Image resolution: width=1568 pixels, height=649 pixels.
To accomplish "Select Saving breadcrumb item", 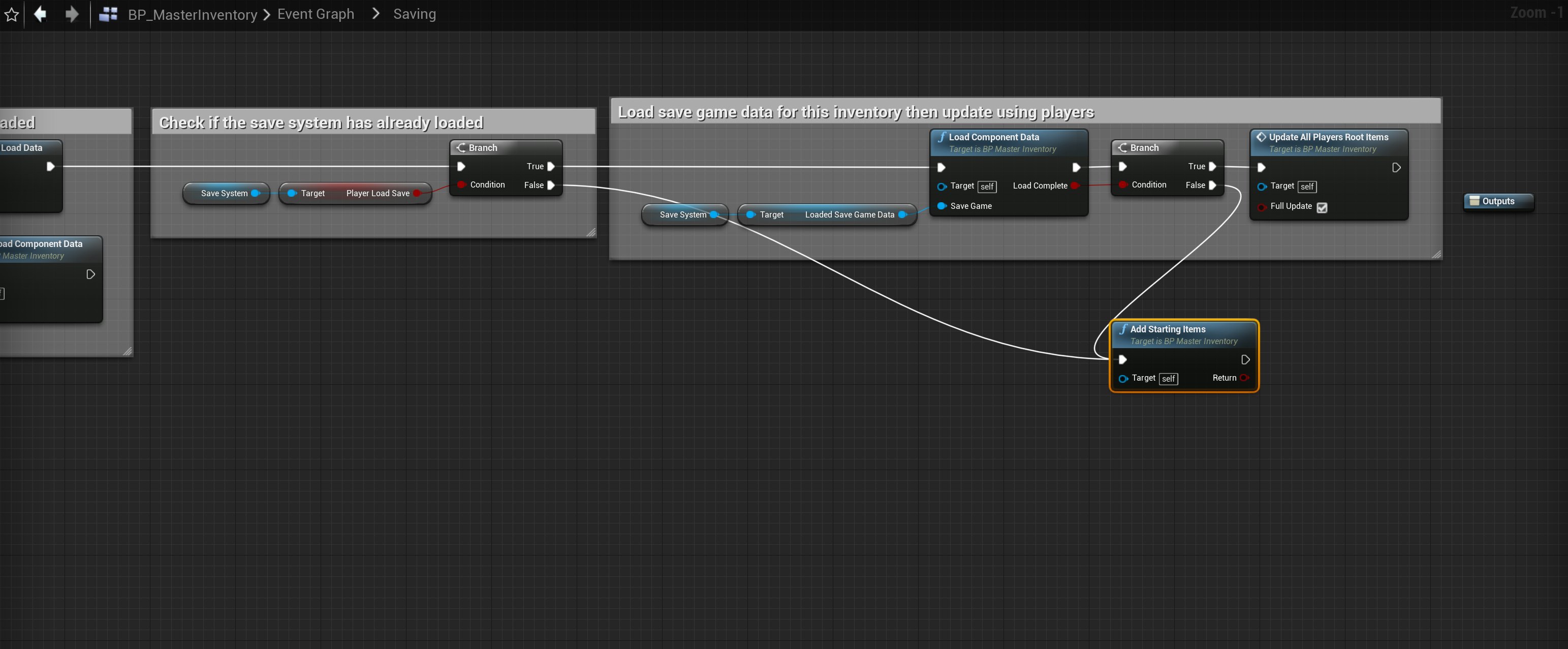I will click(414, 14).
